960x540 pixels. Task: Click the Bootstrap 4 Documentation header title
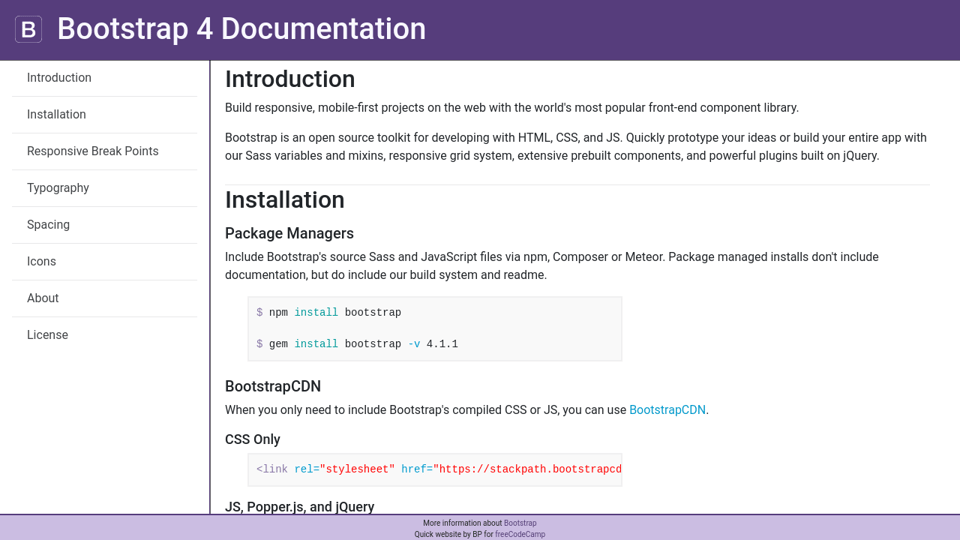pos(241,29)
